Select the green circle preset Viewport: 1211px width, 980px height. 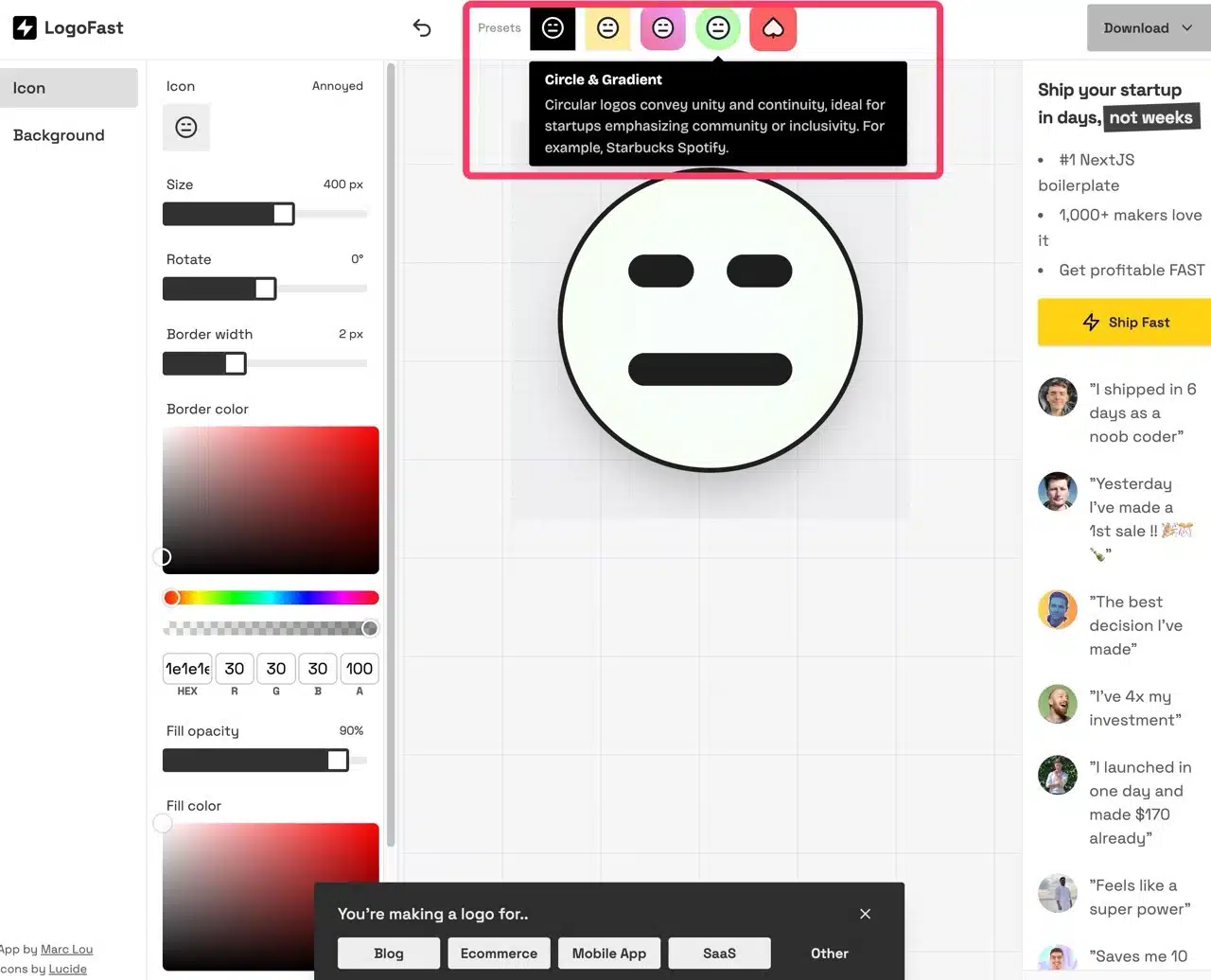718,28
